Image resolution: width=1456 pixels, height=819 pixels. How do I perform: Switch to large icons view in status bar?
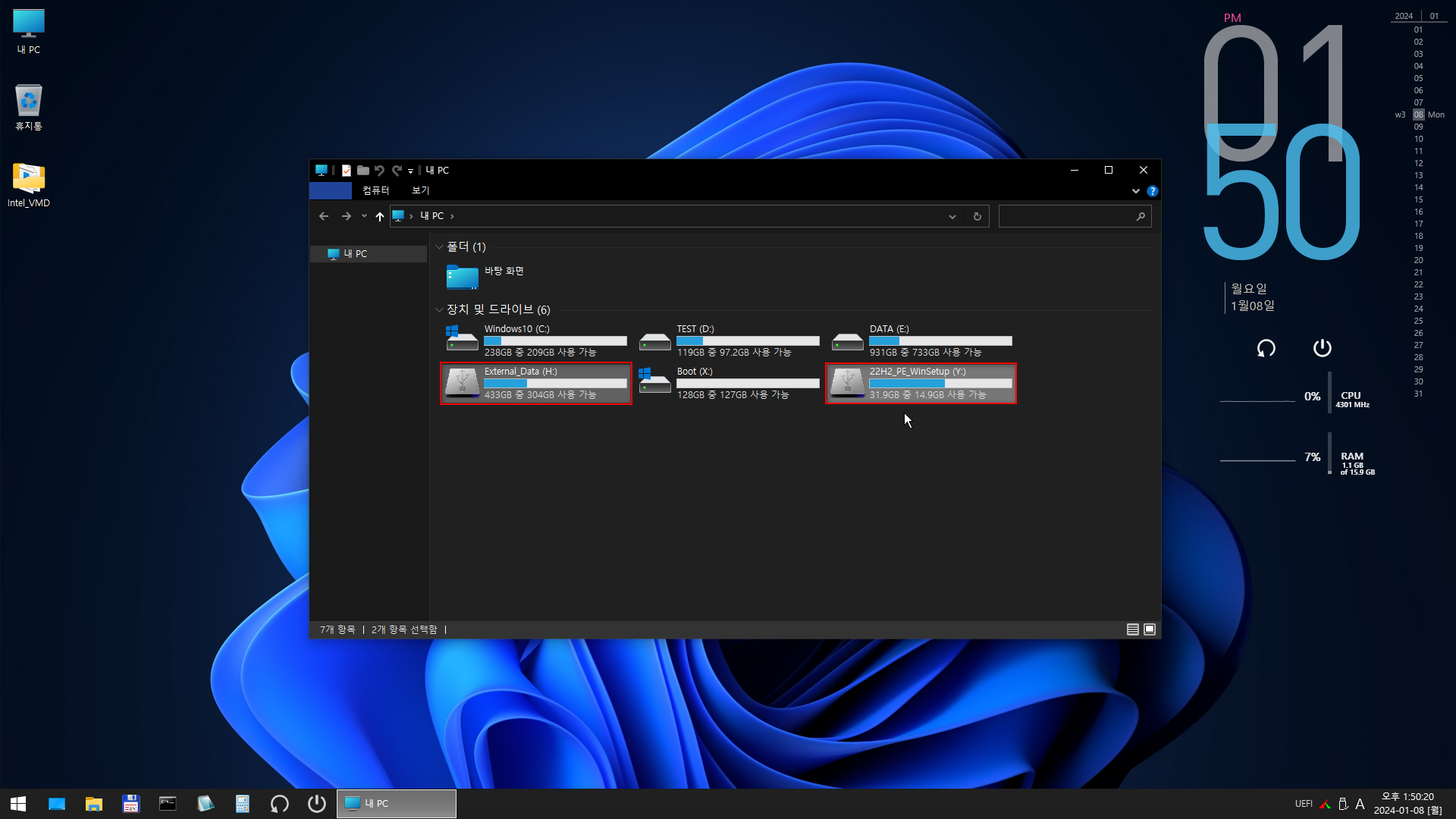click(x=1150, y=629)
